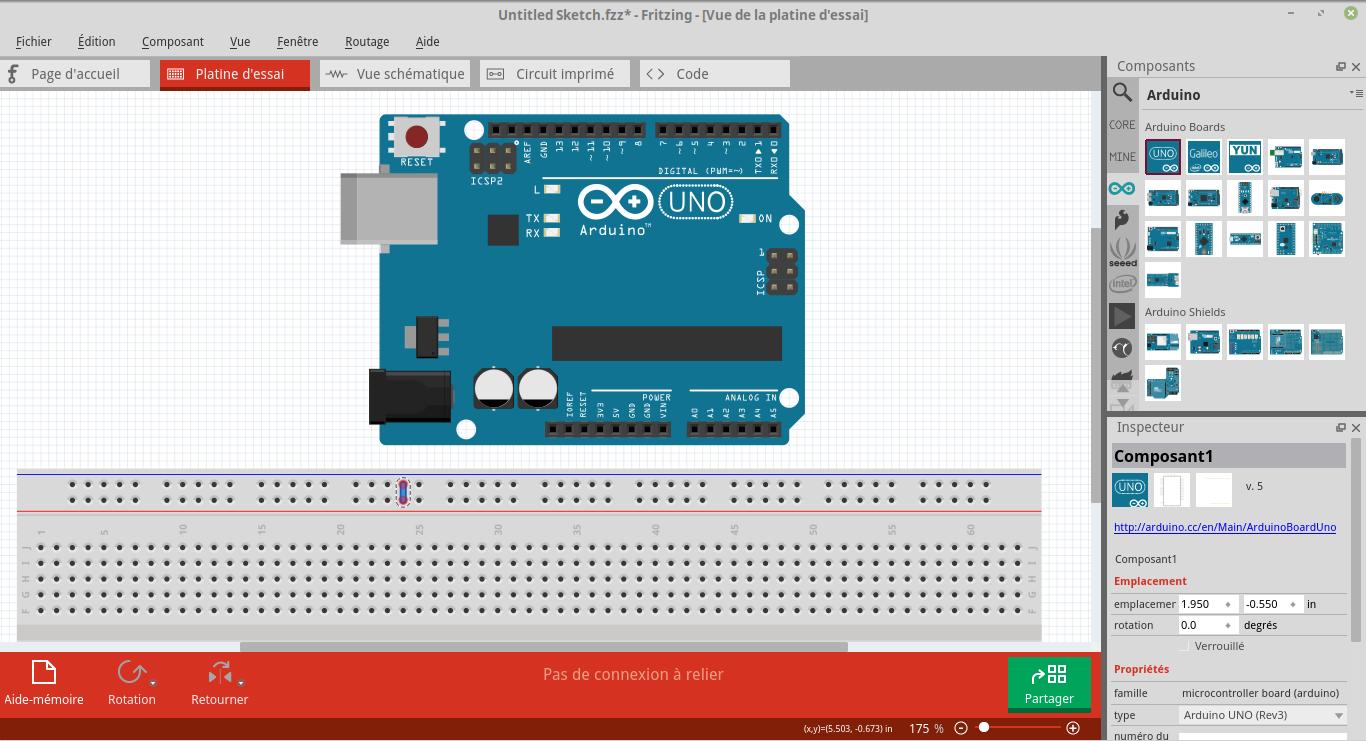Switch to Page d'accueil tab
Image resolution: width=1366 pixels, height=741 pixels.
tap(75, 74)
